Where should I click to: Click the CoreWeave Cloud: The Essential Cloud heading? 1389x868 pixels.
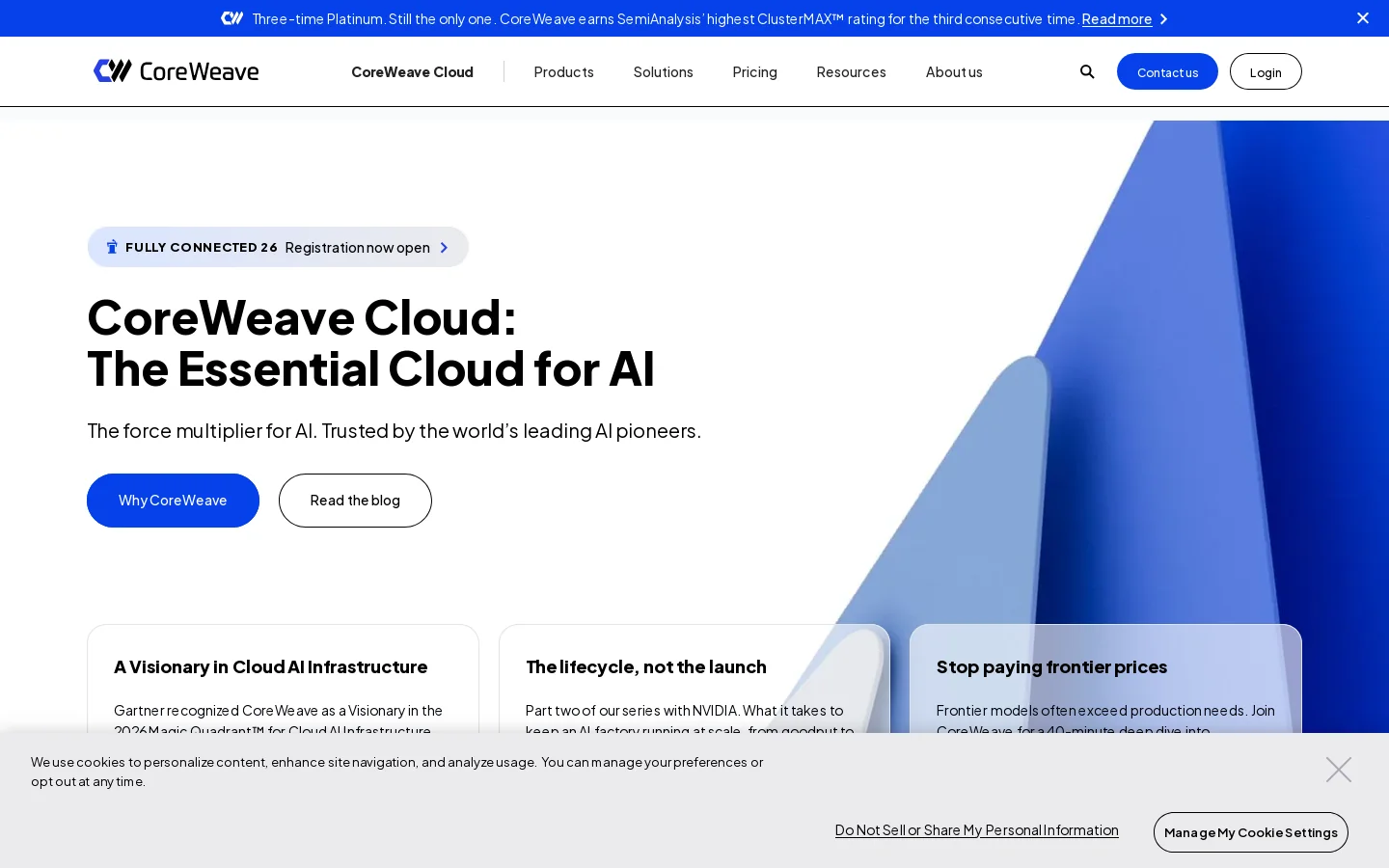pyautogui.click(x=371, y=342)
